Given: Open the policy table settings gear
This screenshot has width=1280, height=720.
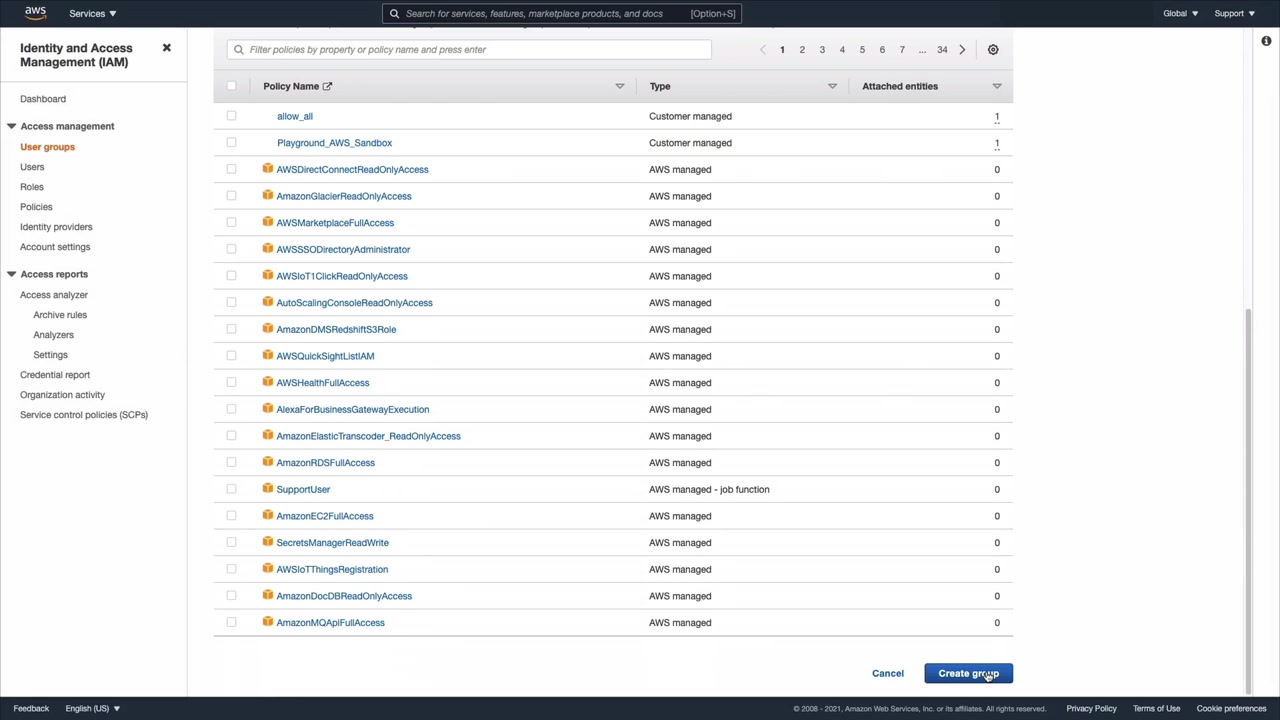Looking at the screenshot, I should point(993,50).
